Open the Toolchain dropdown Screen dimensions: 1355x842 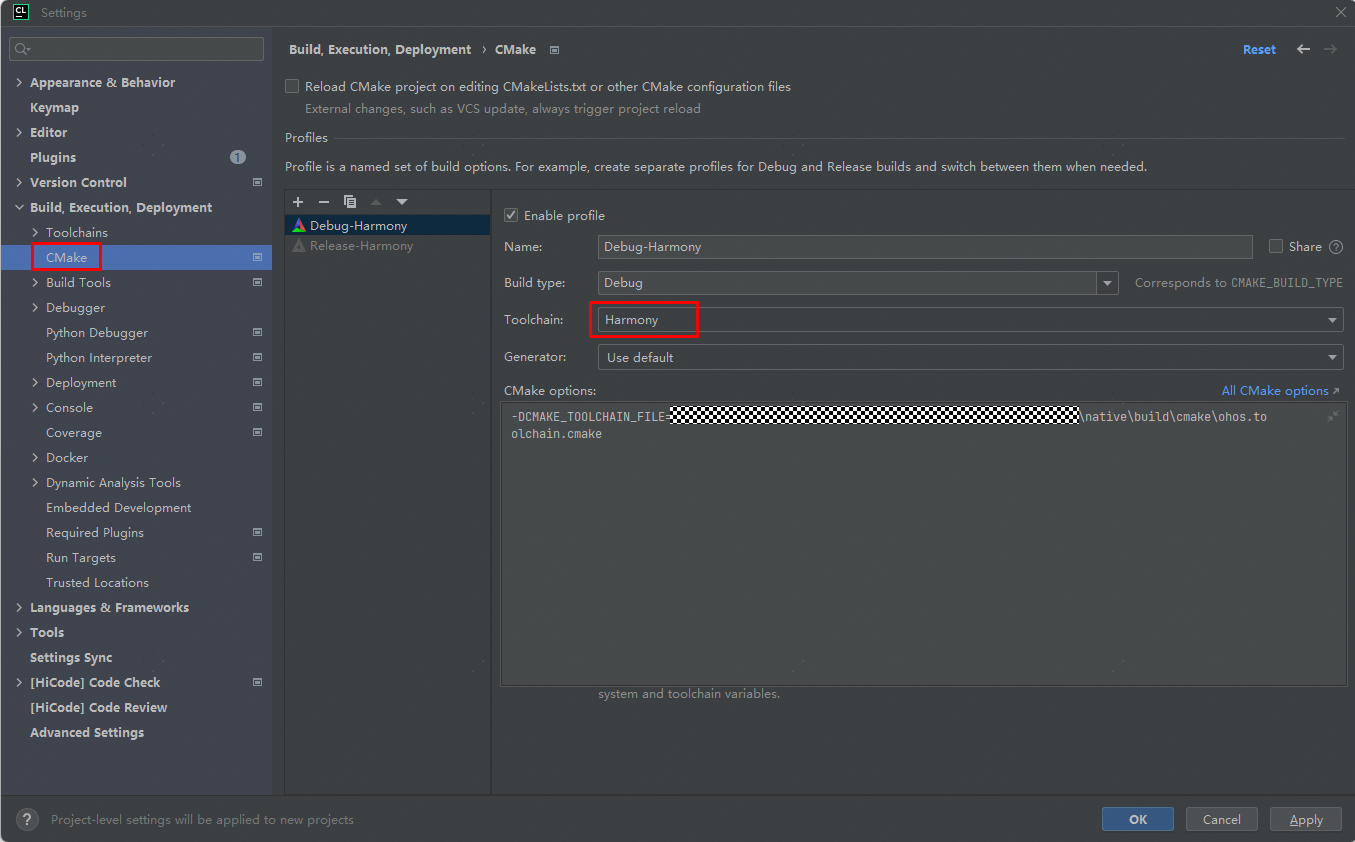point(1332,320)
